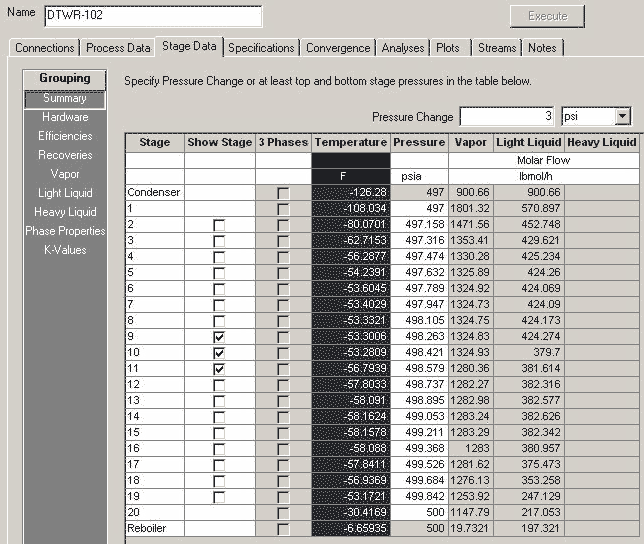Select the Stage Data tab
The width and height of the screenshot is (644, 544).
(x=189, y=46)
